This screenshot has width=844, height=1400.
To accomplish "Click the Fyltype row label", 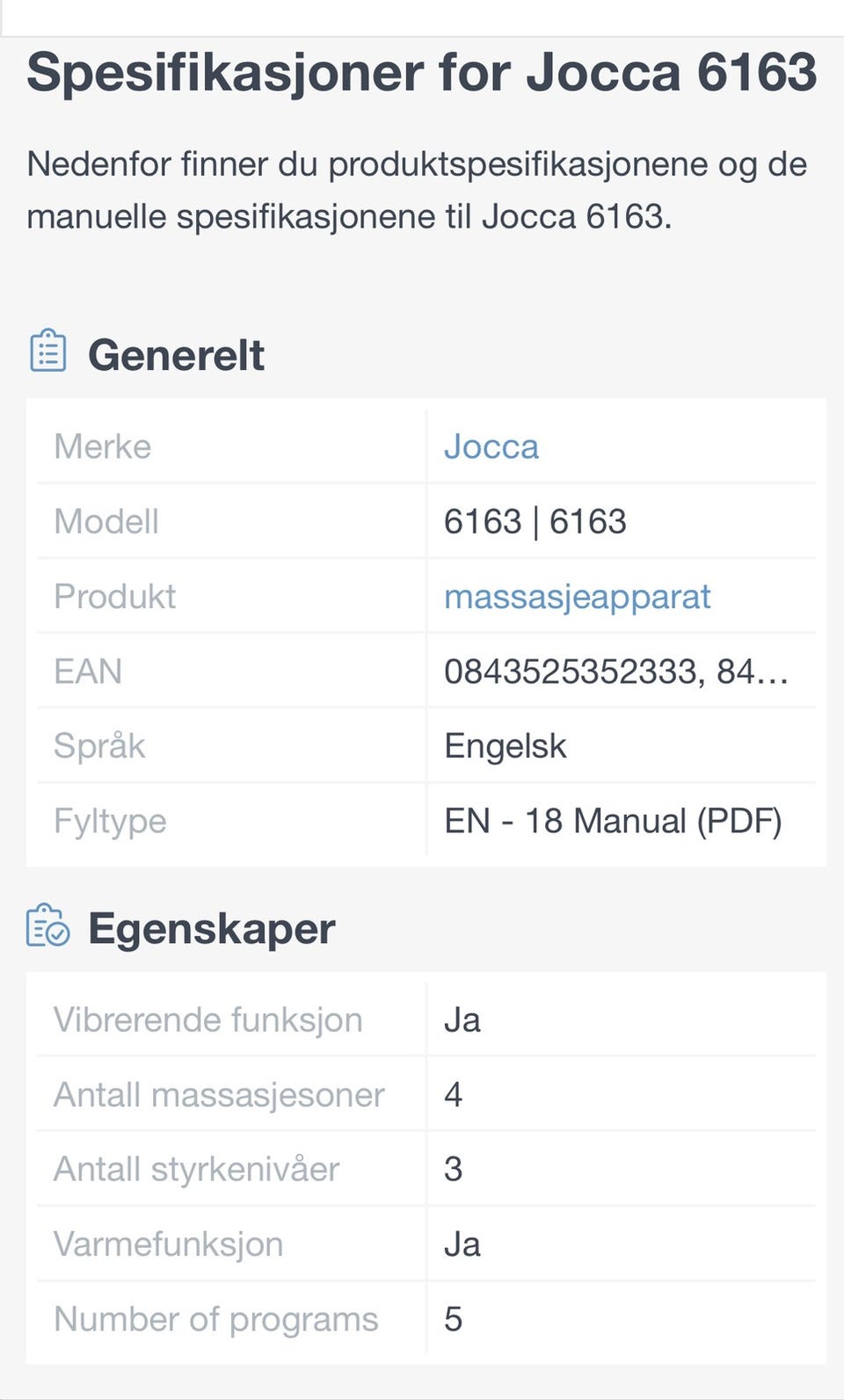I will pyautogui.click(x=110, y=821).
